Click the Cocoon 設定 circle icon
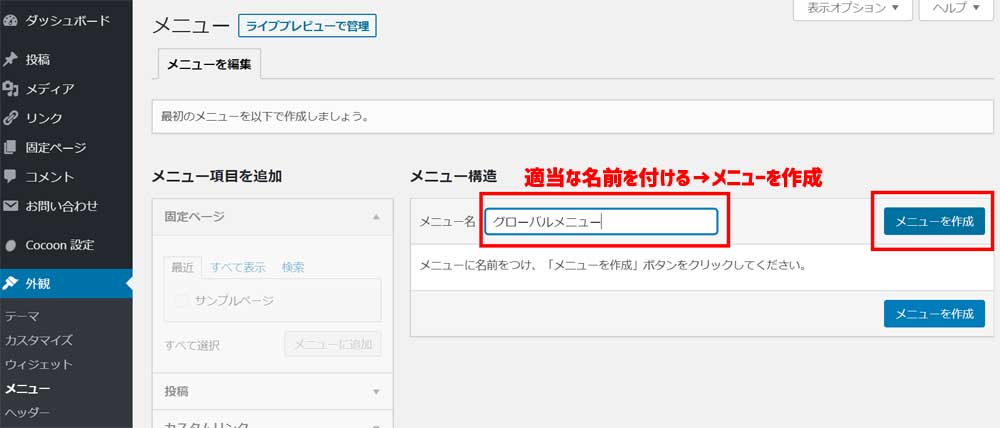Screen dimensions: 1000x428 (x=11, y=245)
